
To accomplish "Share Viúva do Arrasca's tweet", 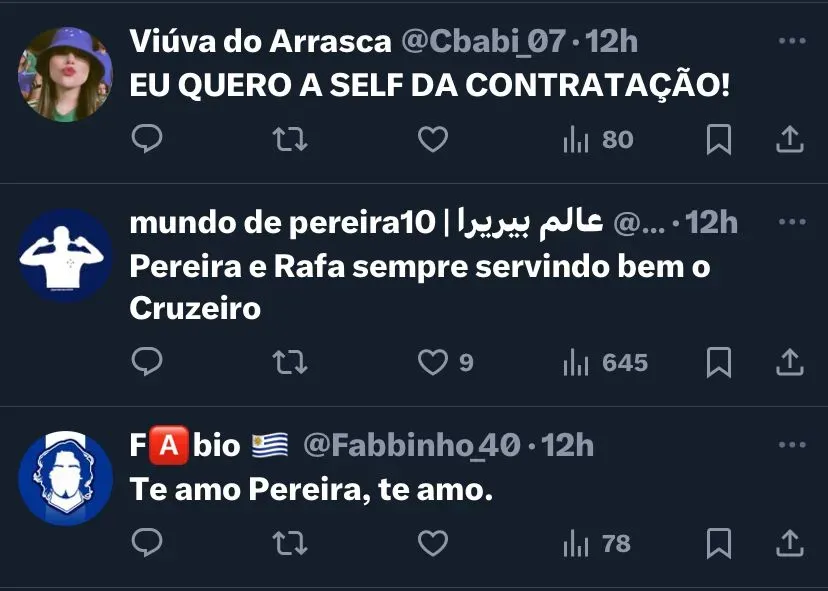I will point(789,139).
